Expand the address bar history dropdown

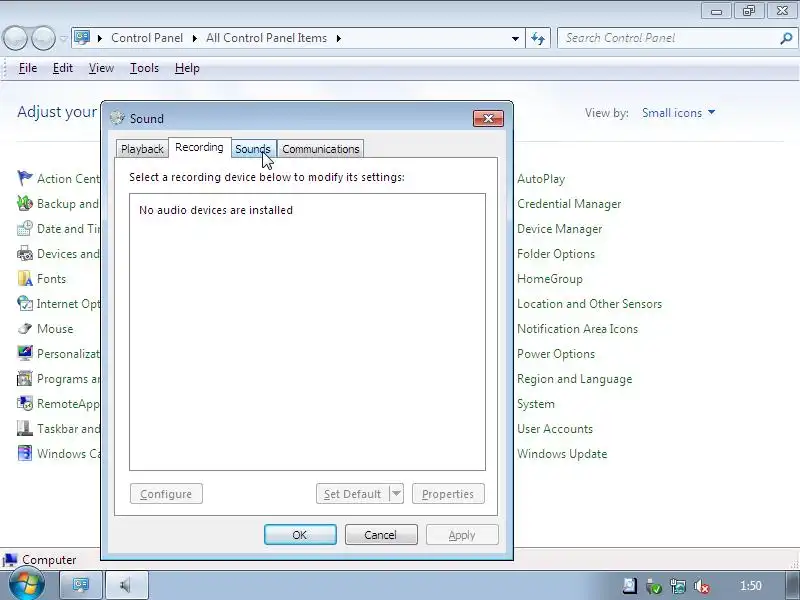click(x=515, y=38)
